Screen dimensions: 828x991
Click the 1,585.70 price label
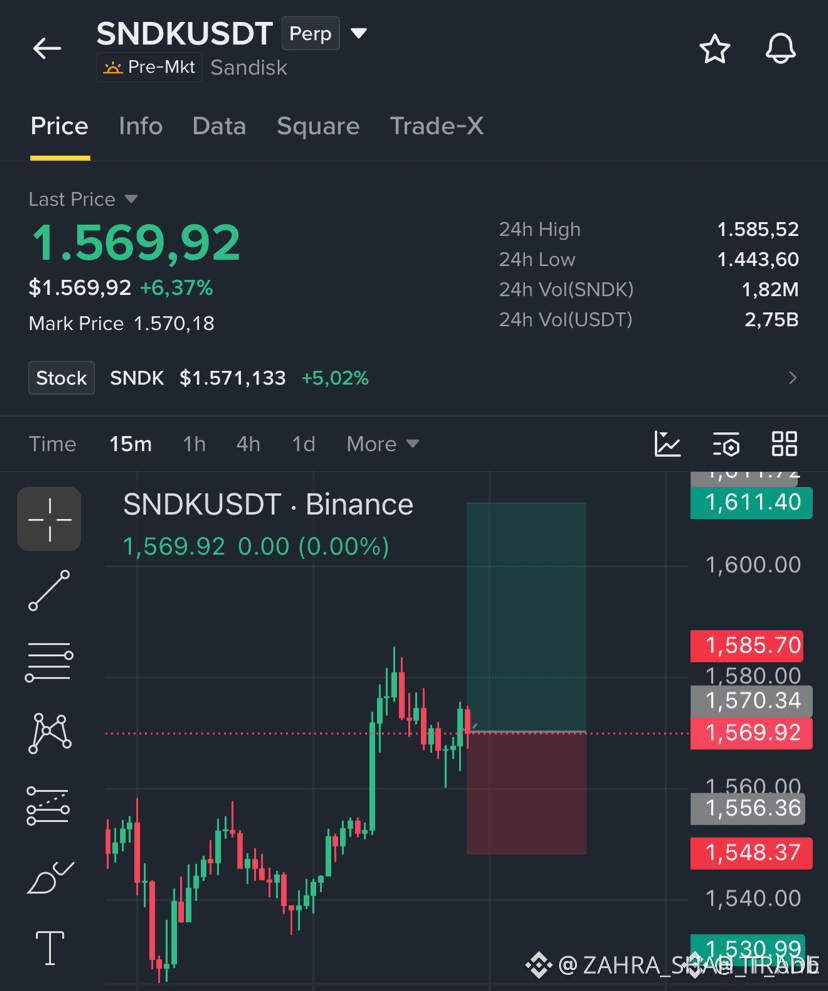[747, 646]
